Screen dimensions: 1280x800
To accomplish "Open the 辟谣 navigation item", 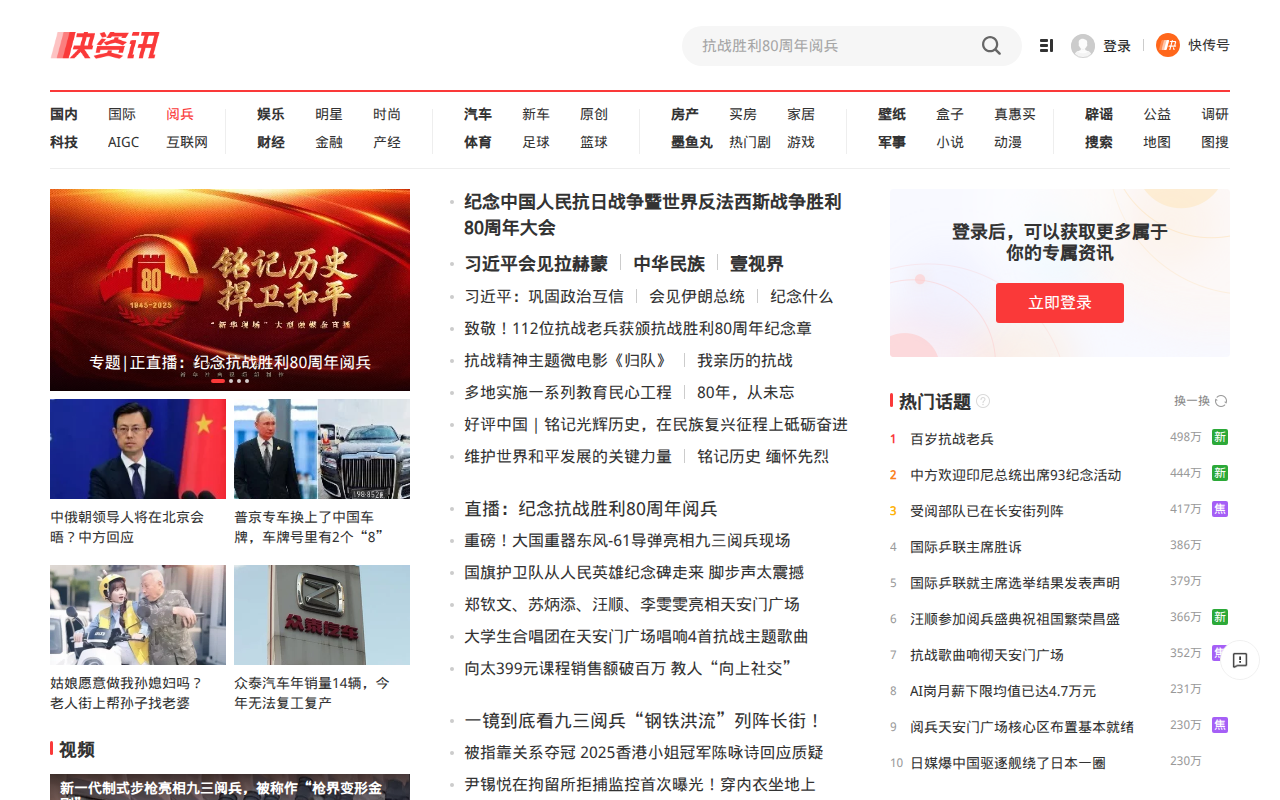I will pos(1099,114).
